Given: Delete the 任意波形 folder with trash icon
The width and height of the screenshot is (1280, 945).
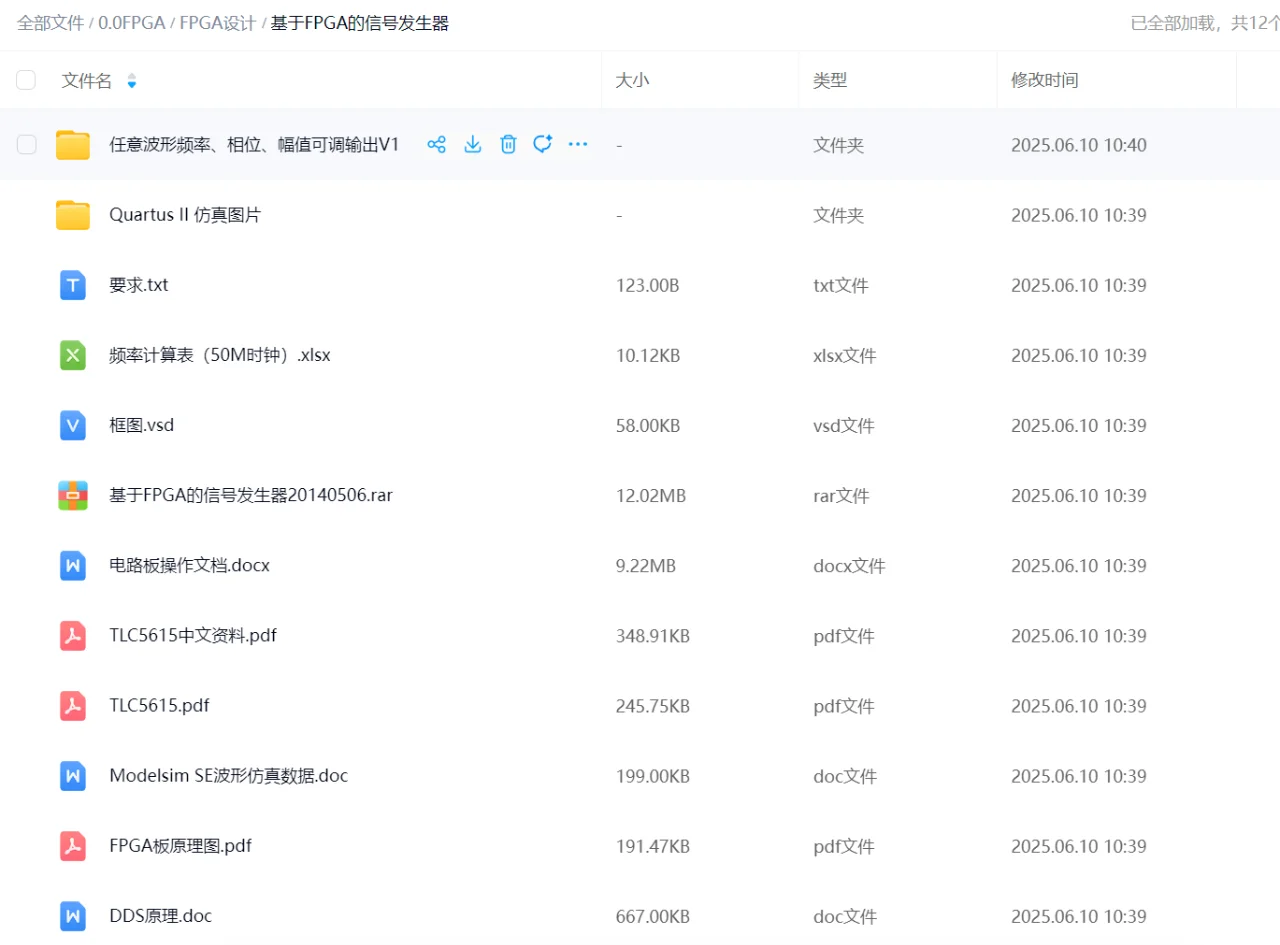Looking at the screenshot, I should [508, 144].
